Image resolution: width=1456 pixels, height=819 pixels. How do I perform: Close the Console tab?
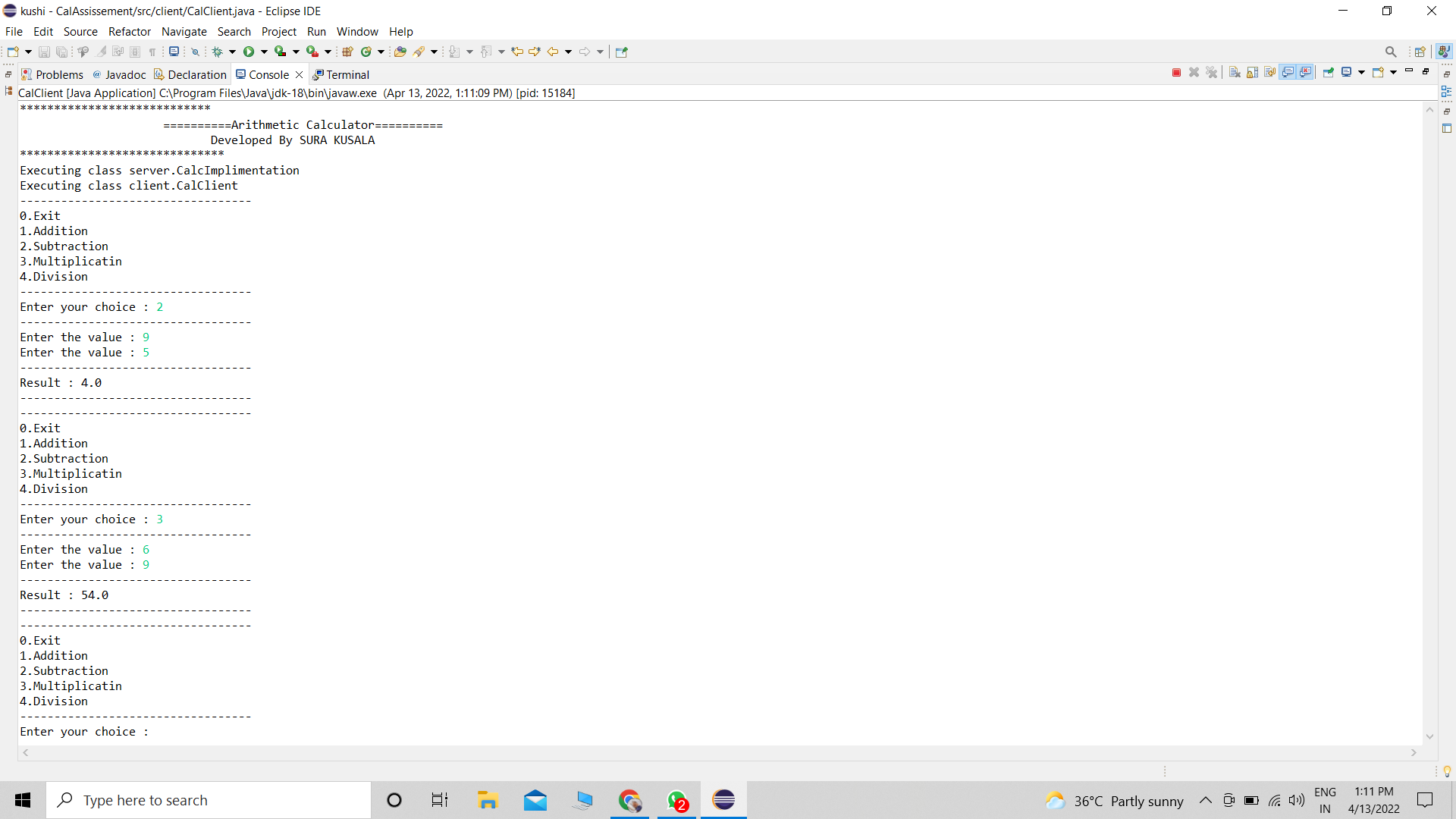click(x=300, y=74)
